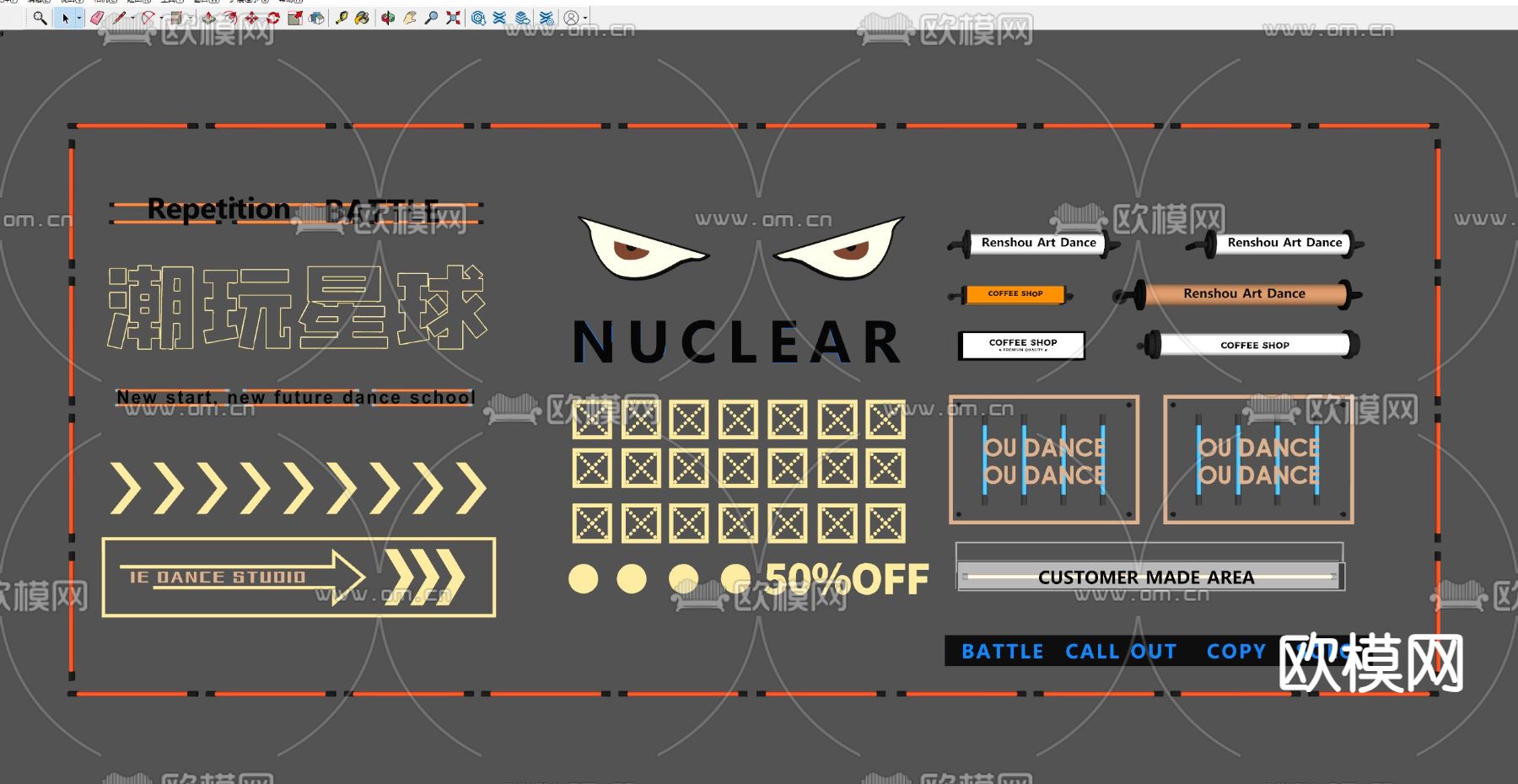Open the Arc tool dropdown arrow
The height and width of the screenshot is (784, 1518).
coord(161,18)
